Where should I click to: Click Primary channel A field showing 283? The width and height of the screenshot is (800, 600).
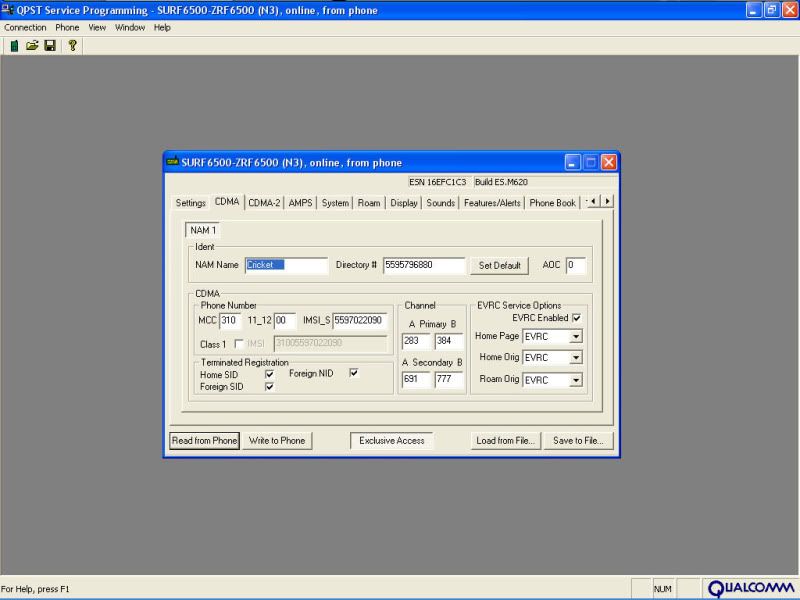(416, 341)
